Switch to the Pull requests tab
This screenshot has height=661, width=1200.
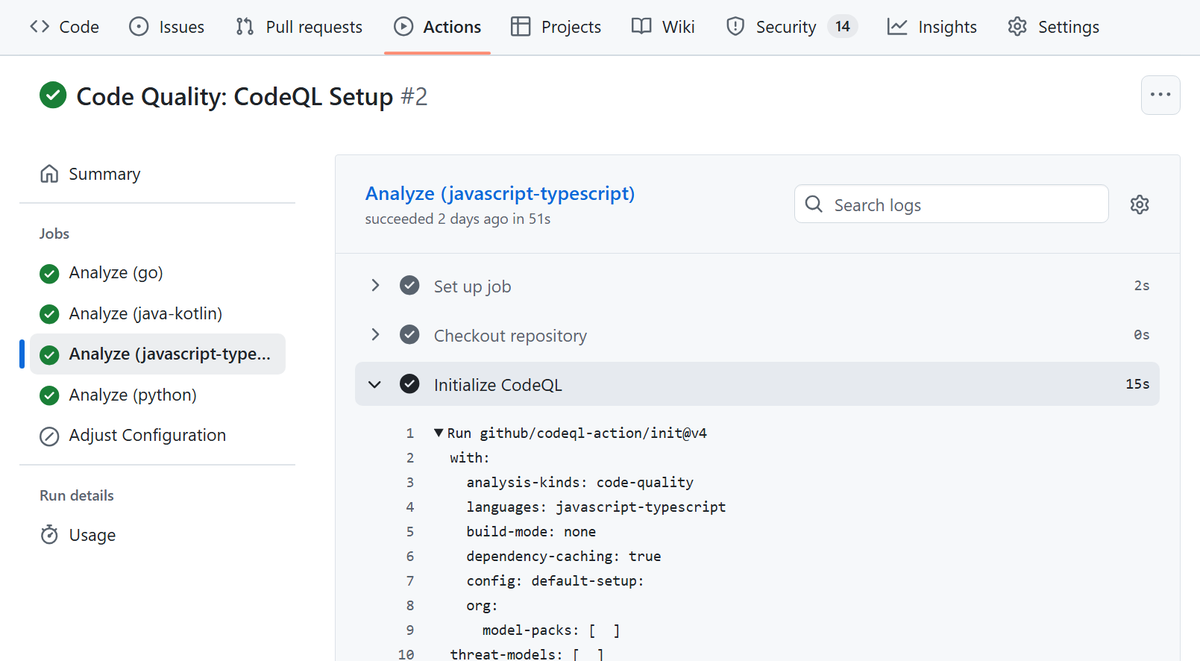299,27
